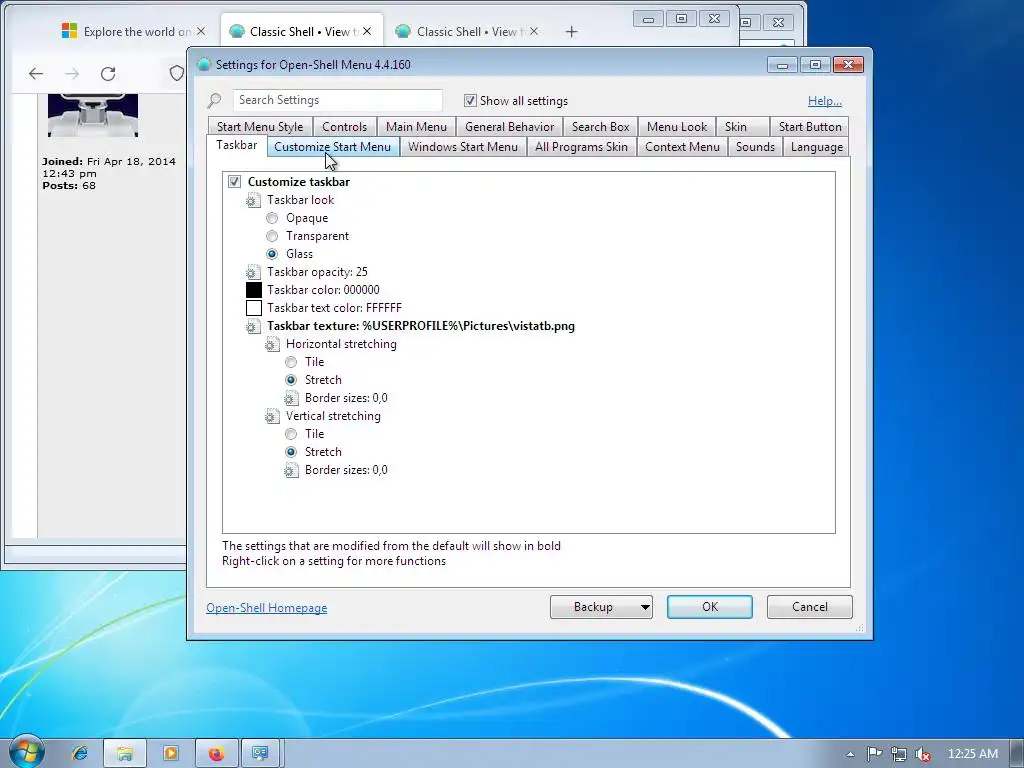Image resolution: width=1024 pixels, height=768 pixels.
Task: Open the General Behavior tab
Action: (509, 127)
